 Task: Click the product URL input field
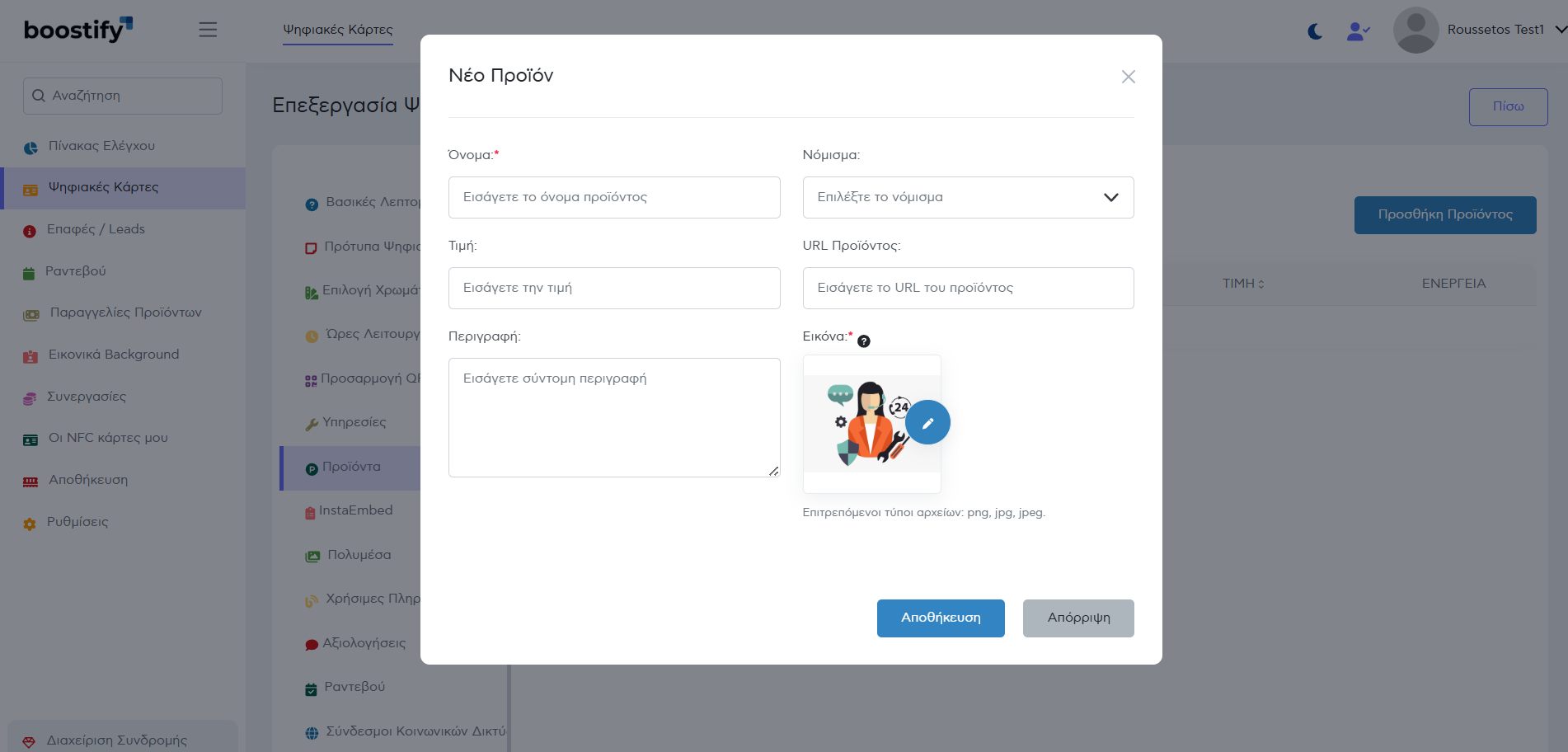(x=968, y=288)
